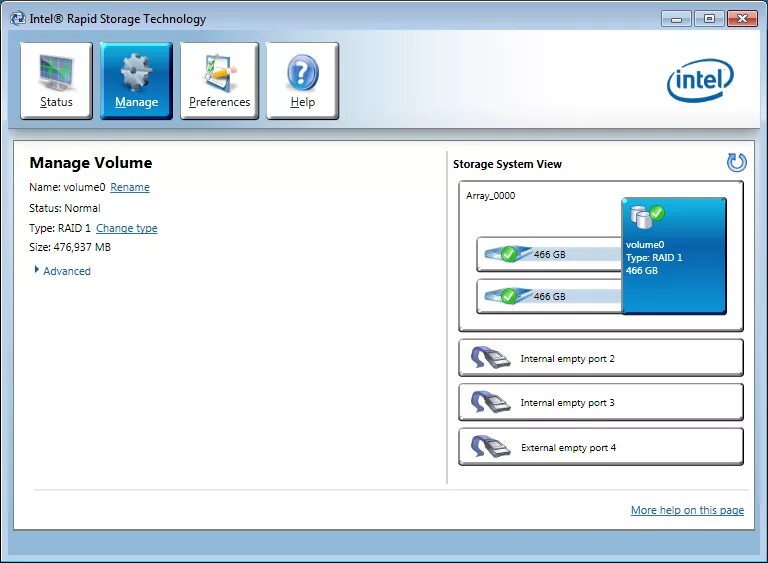Image resolution: width=768 pixels, height=563 pixels.
Task: Open the Help tab
Action: tap(302, 80)
